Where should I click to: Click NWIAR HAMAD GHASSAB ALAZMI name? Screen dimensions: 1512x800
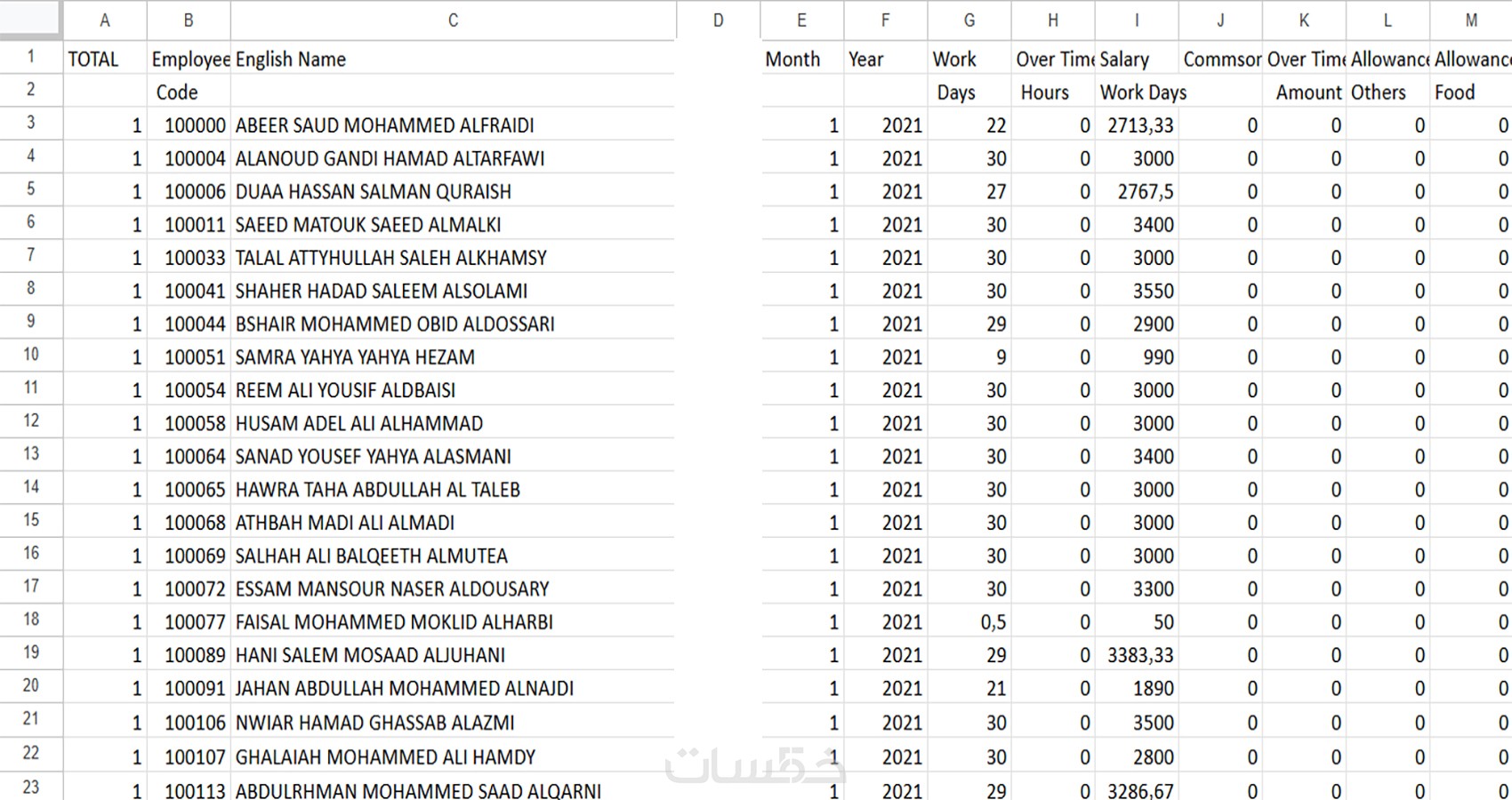(x=374, y=723)
